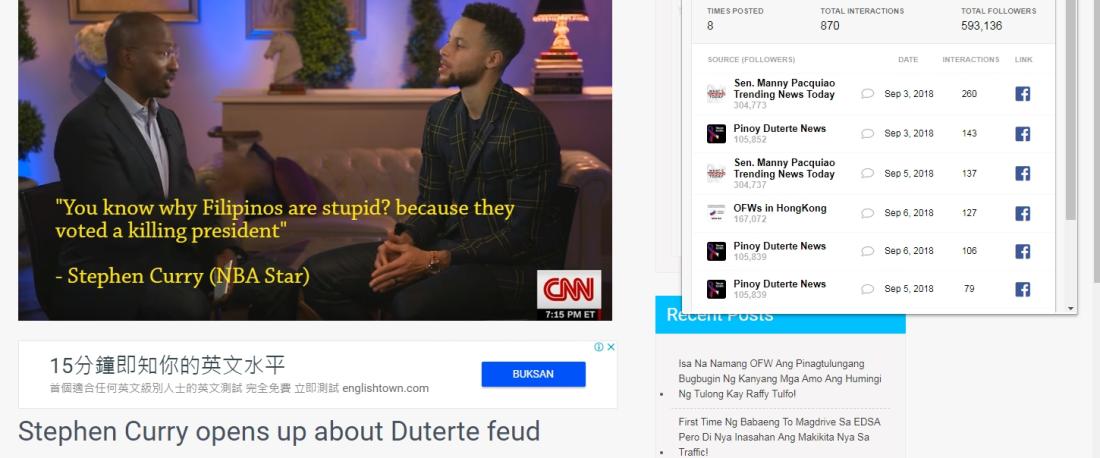Open Facebook link for Sep 5 Pacquiao post

coord(1022,173)
